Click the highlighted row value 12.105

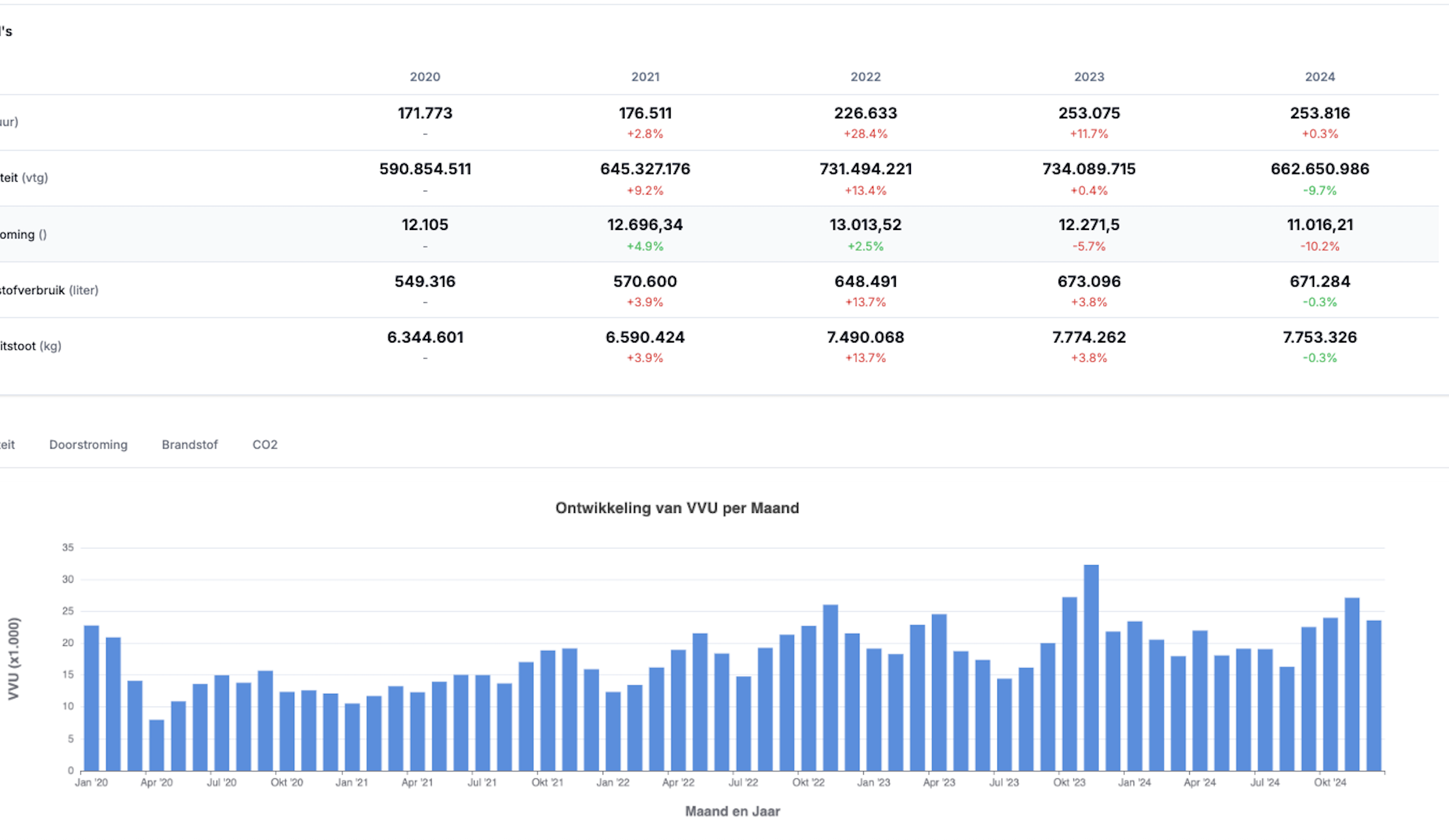click(x=425, y=225)
